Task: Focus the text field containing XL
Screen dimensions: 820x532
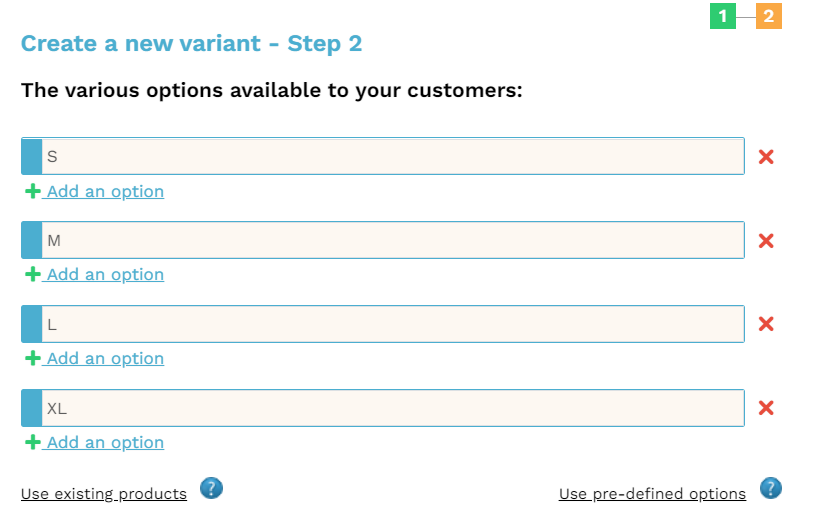Action: tap(393, 408)
